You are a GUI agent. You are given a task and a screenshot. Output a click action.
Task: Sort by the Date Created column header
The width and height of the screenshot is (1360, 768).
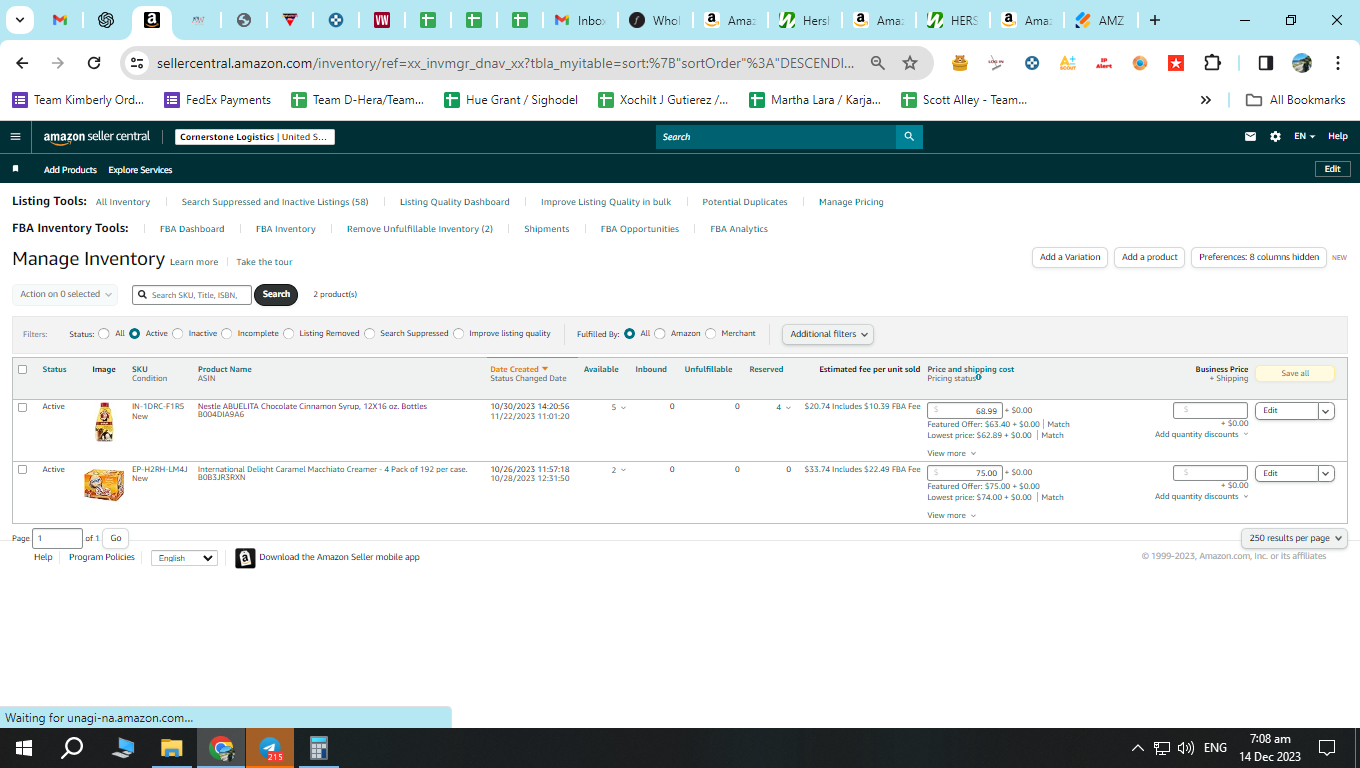click(x=519, y=369)
